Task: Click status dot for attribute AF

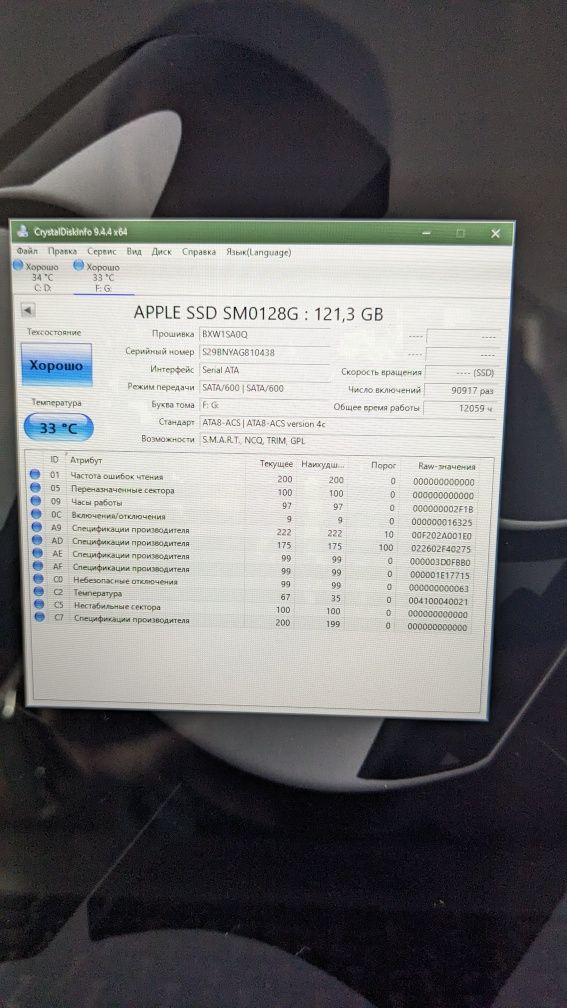Action: tap(38, 566)
